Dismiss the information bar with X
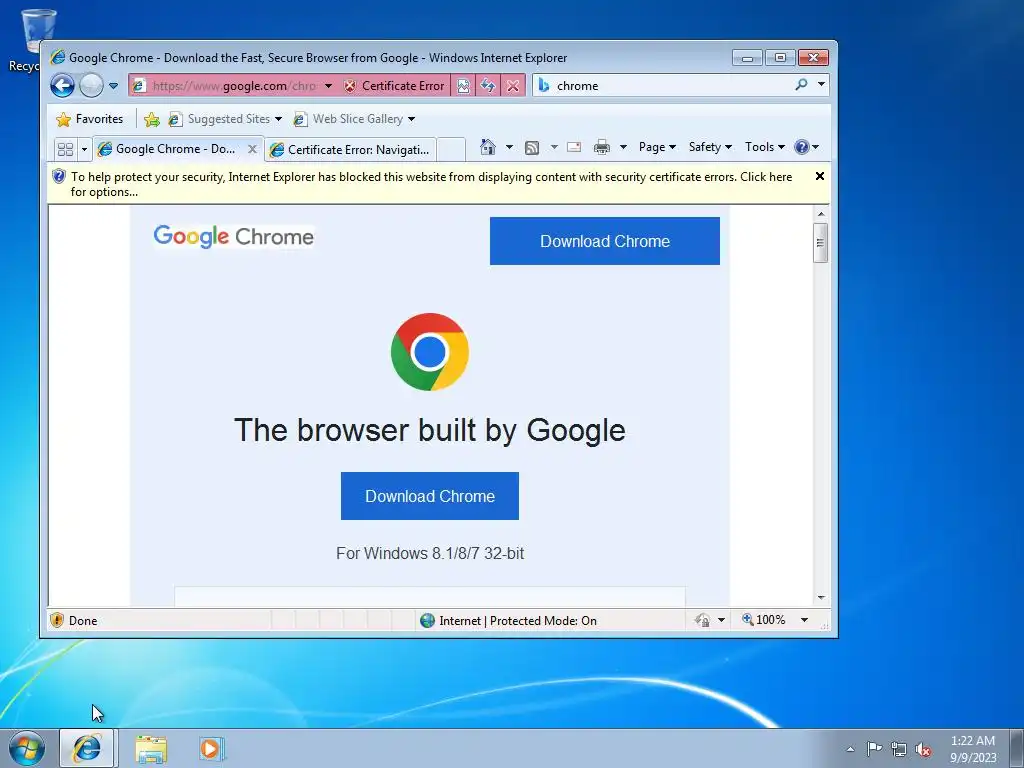1024x768 pixels. pos(820,176)
